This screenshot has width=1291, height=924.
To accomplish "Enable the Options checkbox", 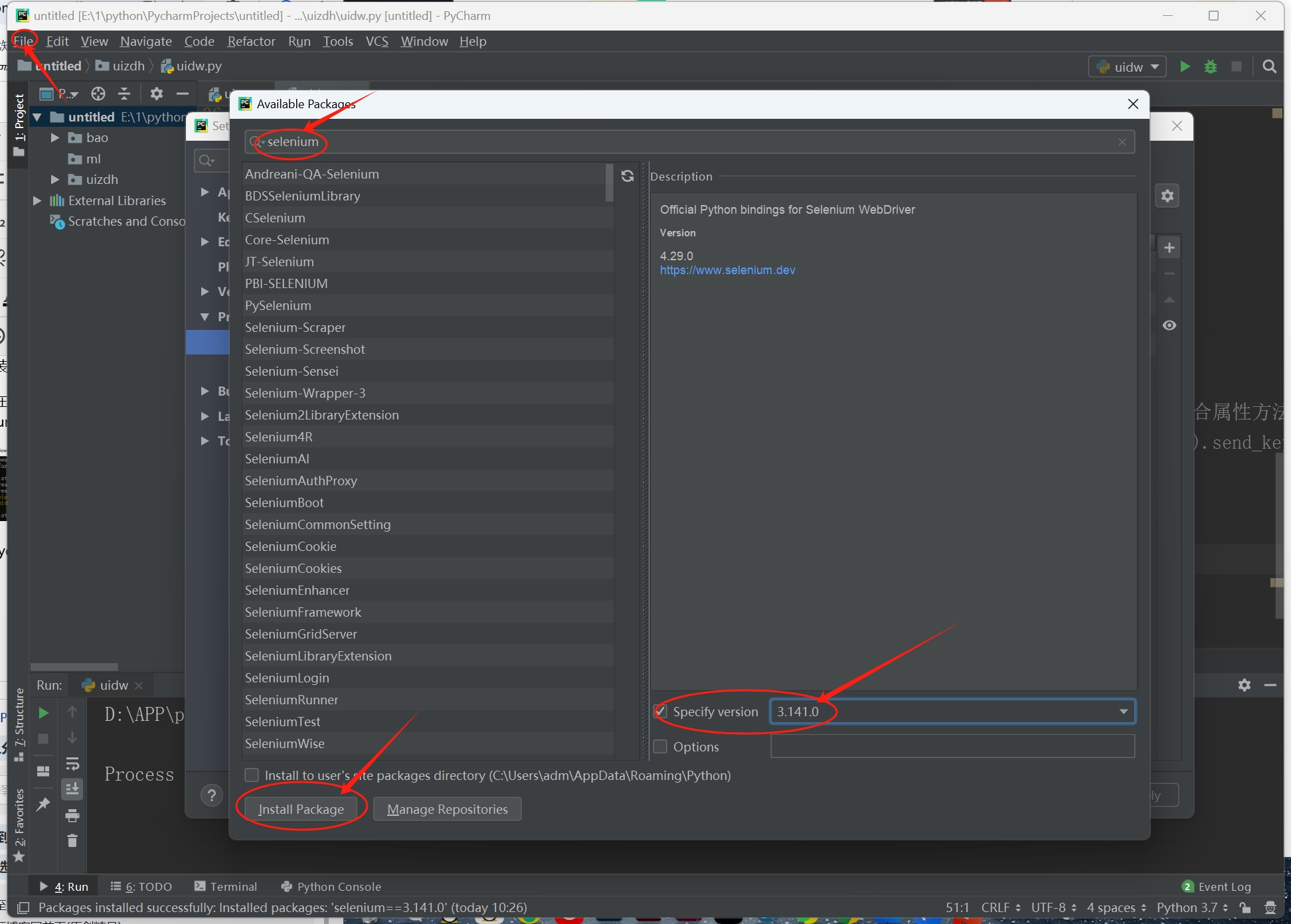I will [661, 747].
